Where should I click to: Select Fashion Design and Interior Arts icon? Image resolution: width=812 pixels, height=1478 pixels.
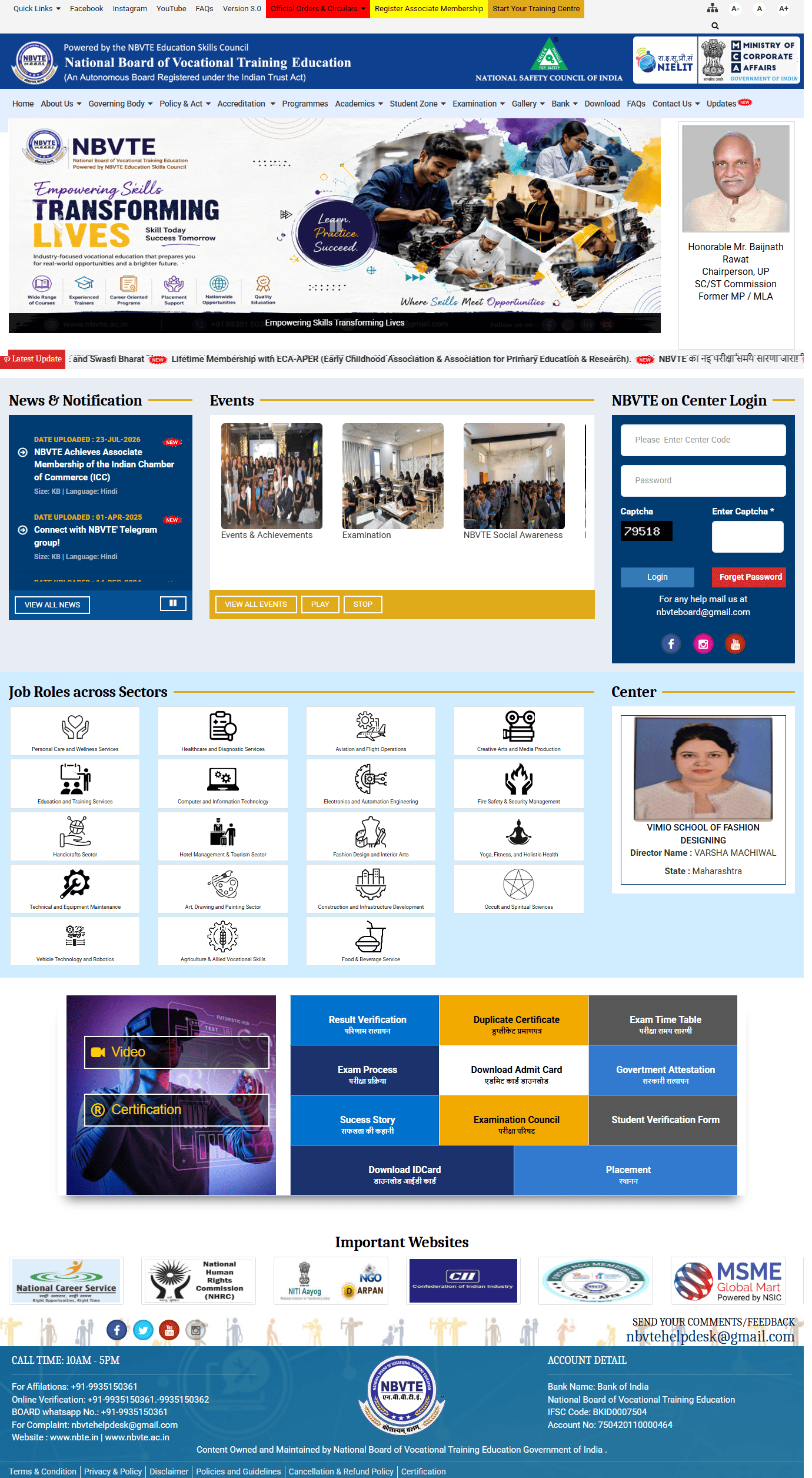(371, 832)
